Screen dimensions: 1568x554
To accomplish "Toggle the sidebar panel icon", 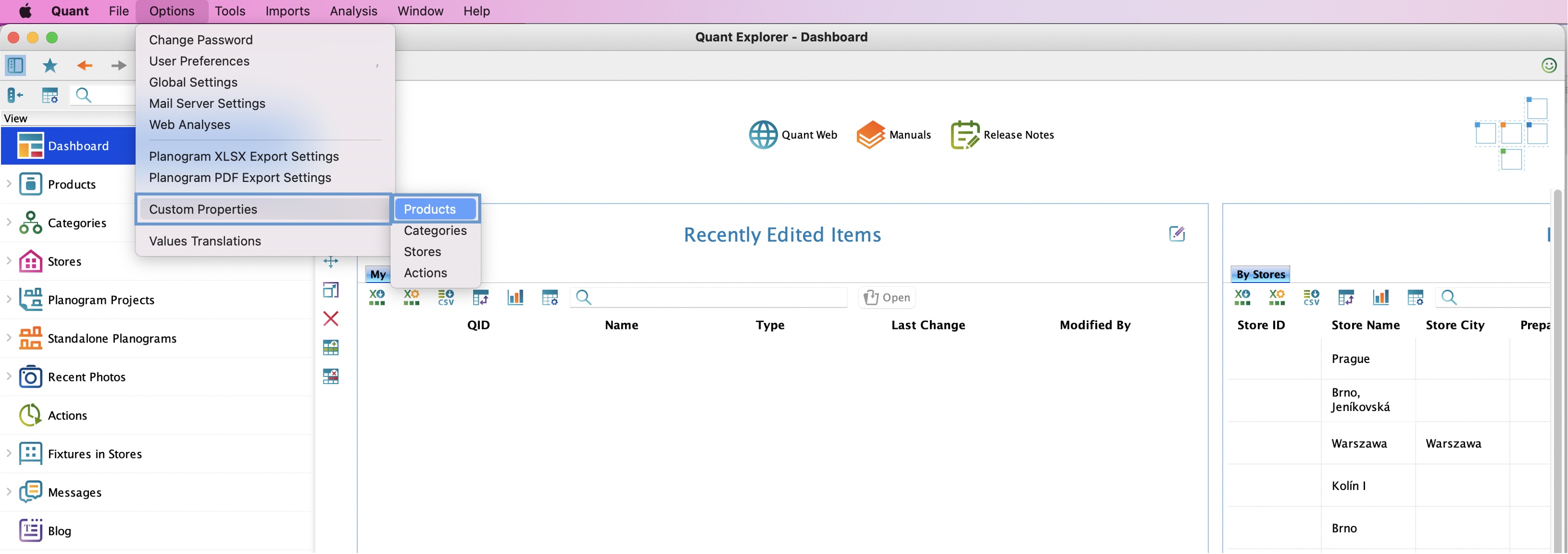I will click(15, 65).
